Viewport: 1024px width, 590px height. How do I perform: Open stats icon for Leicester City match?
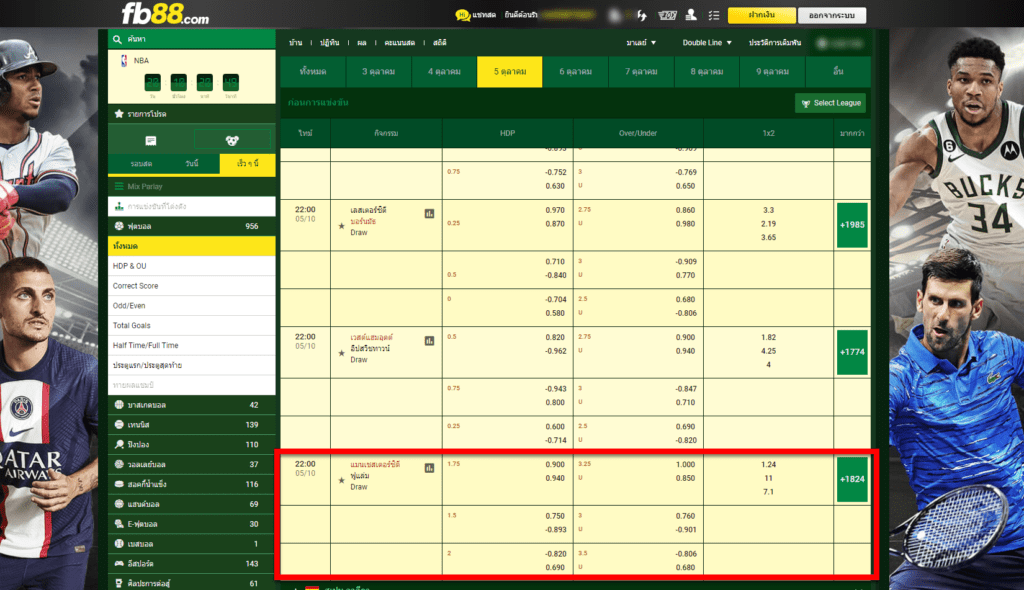(x=429, y=214)
